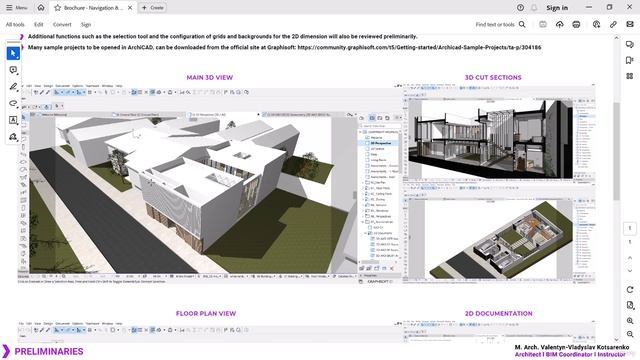This screenshot has width=640, height=360.
Task: Select the freehand draw tool
Action: tap(13, 103)
